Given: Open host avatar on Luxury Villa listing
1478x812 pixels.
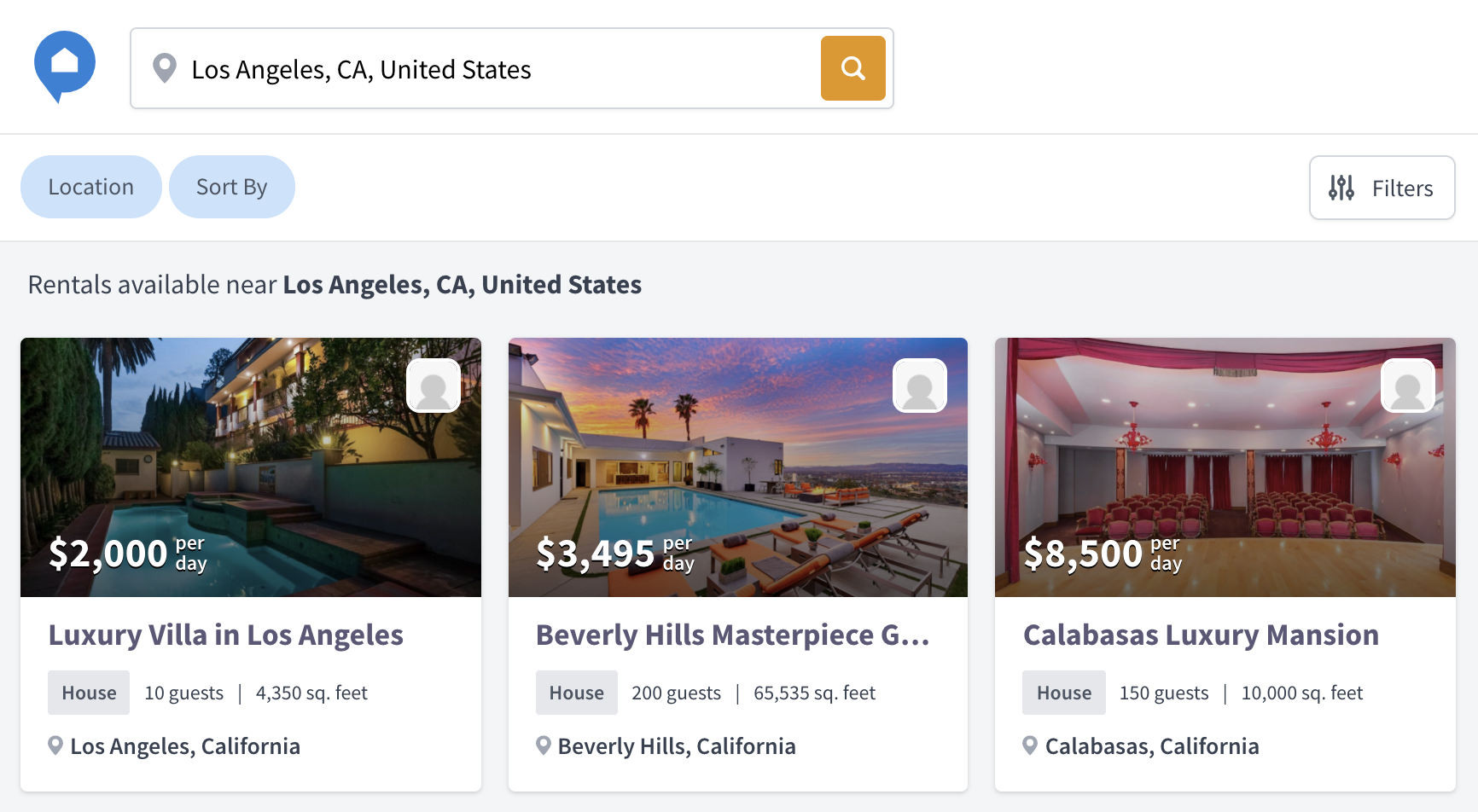Looking at the screenshot, I should pyautogui.click(x=434, y=386).
